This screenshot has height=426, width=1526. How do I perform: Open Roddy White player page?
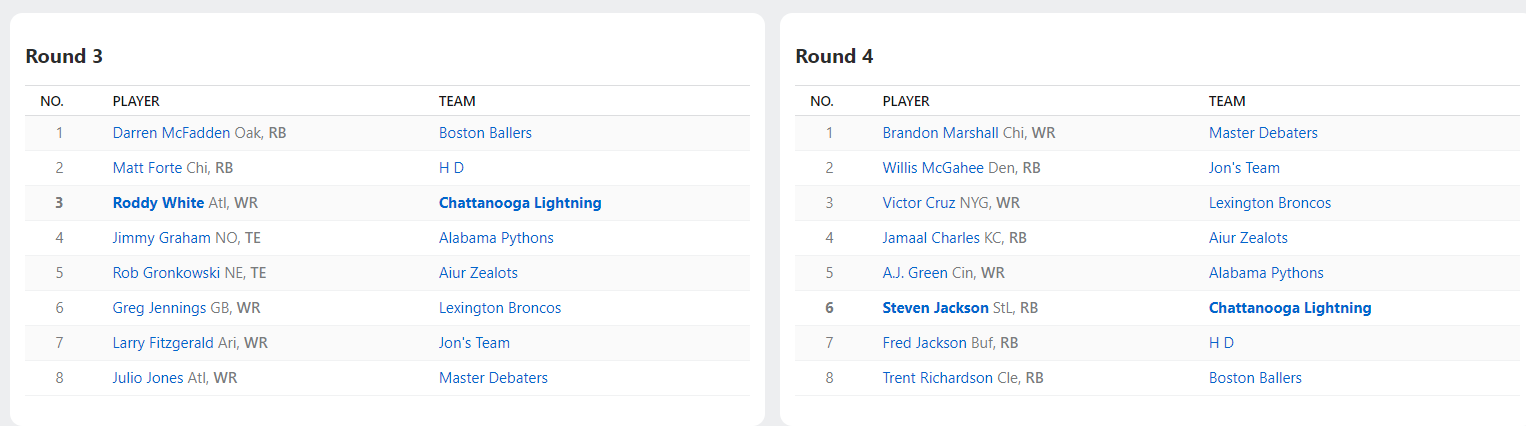pyautogui.click(x=158, y=203)
